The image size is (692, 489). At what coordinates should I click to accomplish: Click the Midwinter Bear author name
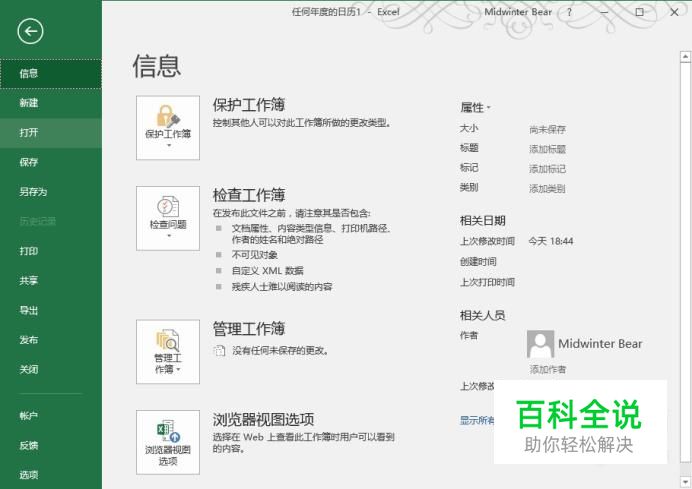(x=600, y=343)
